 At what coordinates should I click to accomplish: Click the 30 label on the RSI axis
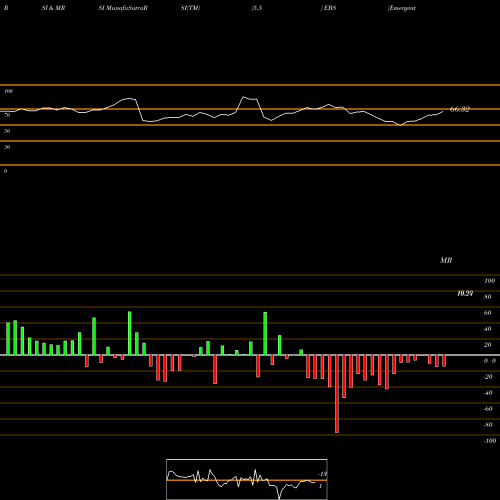click(x=7, y=147)
